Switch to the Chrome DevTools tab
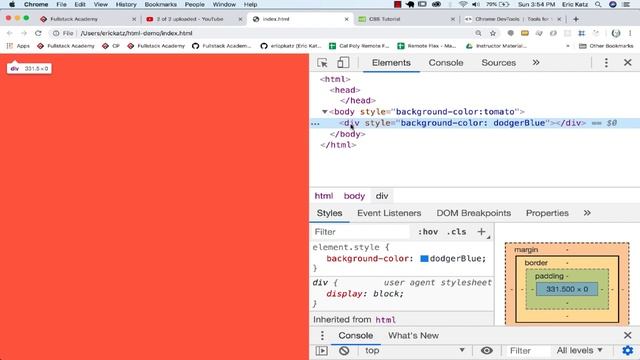The width and height of the screenshot is (640, 360). coord(513,19)
